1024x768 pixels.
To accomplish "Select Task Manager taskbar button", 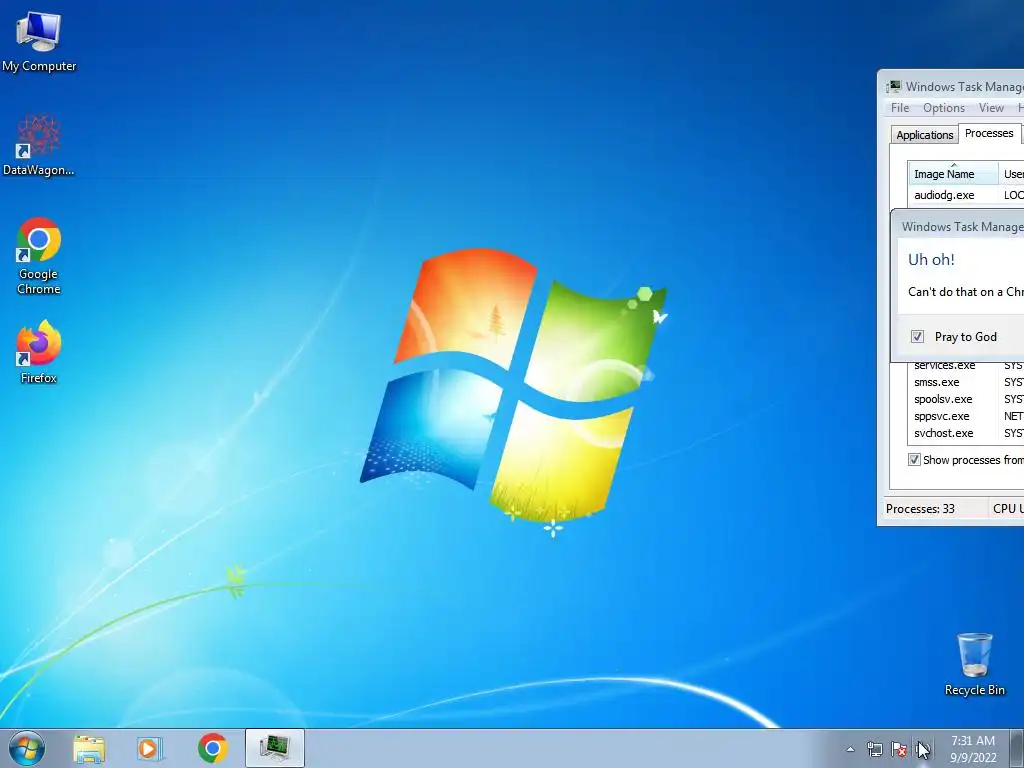I will pyautogui.click(x=275, y=748).
